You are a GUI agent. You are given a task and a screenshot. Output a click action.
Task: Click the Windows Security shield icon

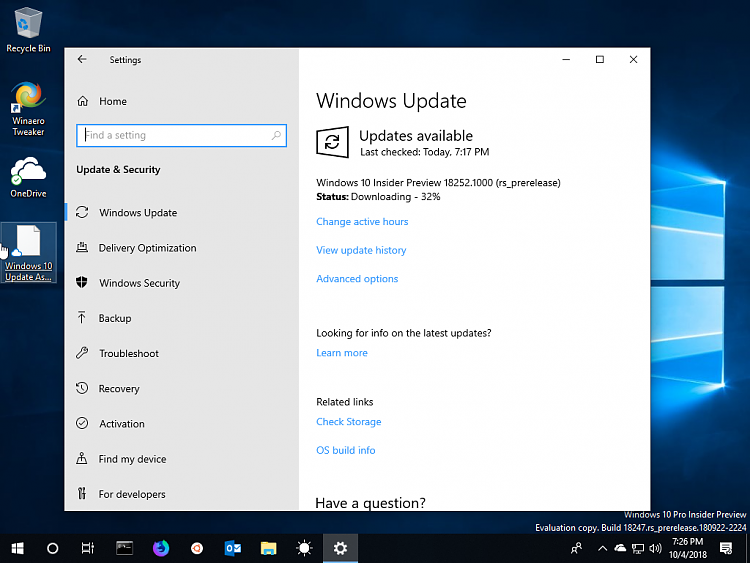82,282
